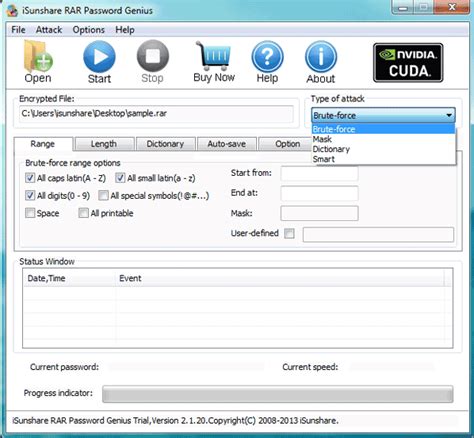
Task: Switch to the Range tab
Action: pyautogui.click(x=43, y=144)
